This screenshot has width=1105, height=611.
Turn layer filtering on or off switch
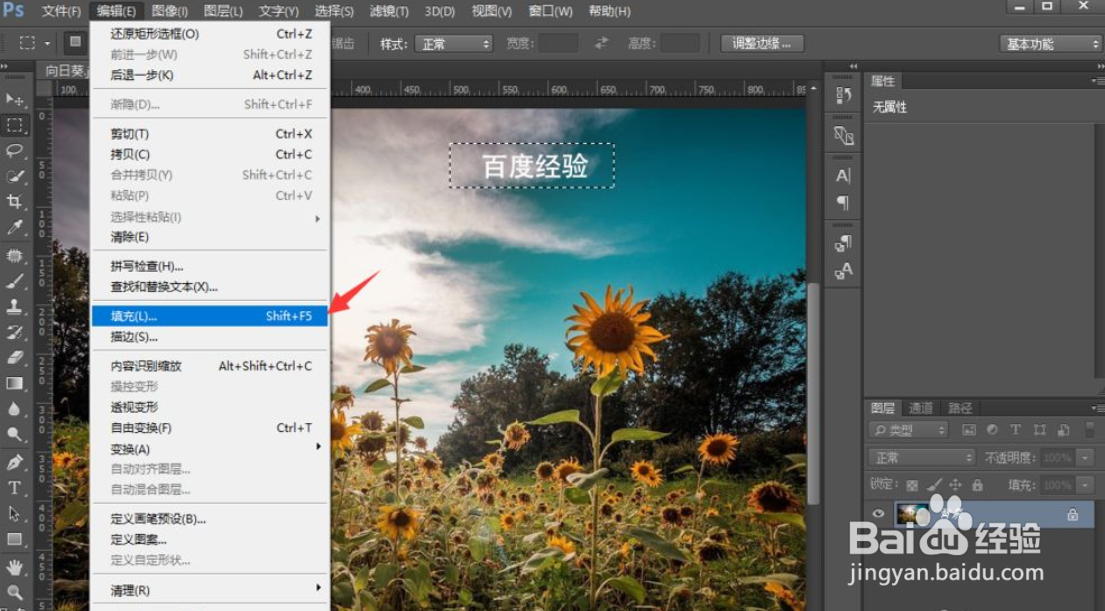pyautogui.click(x=1090, y=429)
